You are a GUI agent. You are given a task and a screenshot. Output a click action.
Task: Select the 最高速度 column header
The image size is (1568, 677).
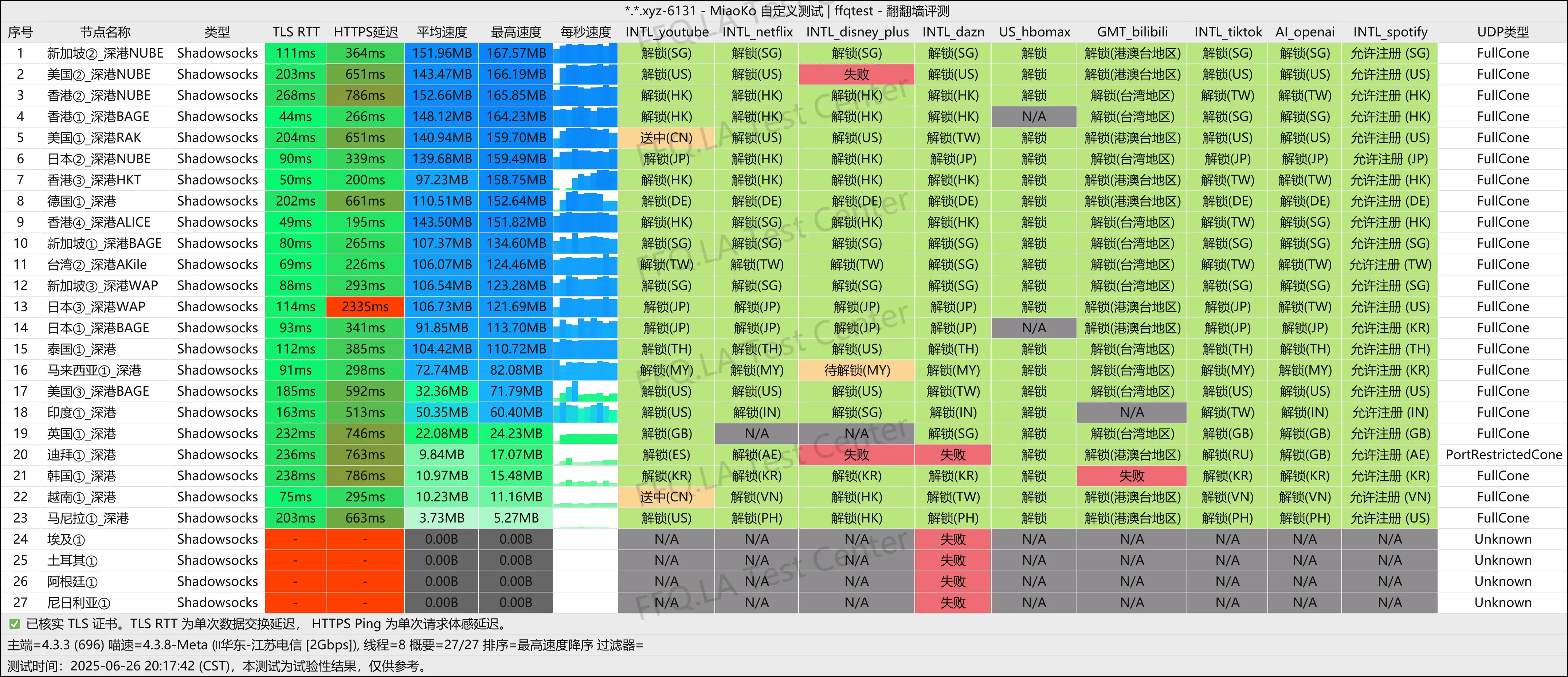[516, 32]
